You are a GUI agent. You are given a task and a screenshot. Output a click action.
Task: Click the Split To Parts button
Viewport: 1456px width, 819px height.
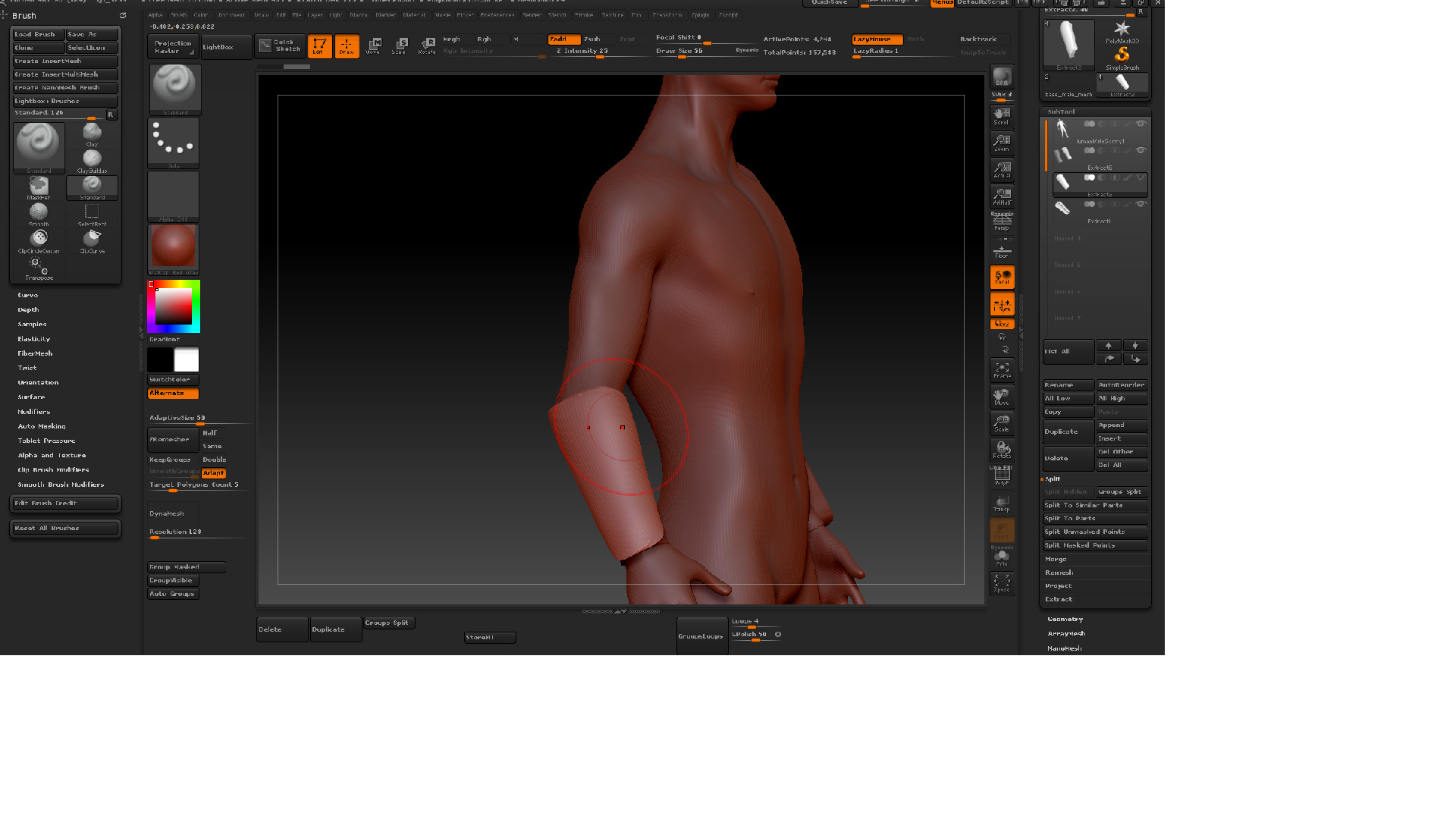click(x=1069, y=519)
